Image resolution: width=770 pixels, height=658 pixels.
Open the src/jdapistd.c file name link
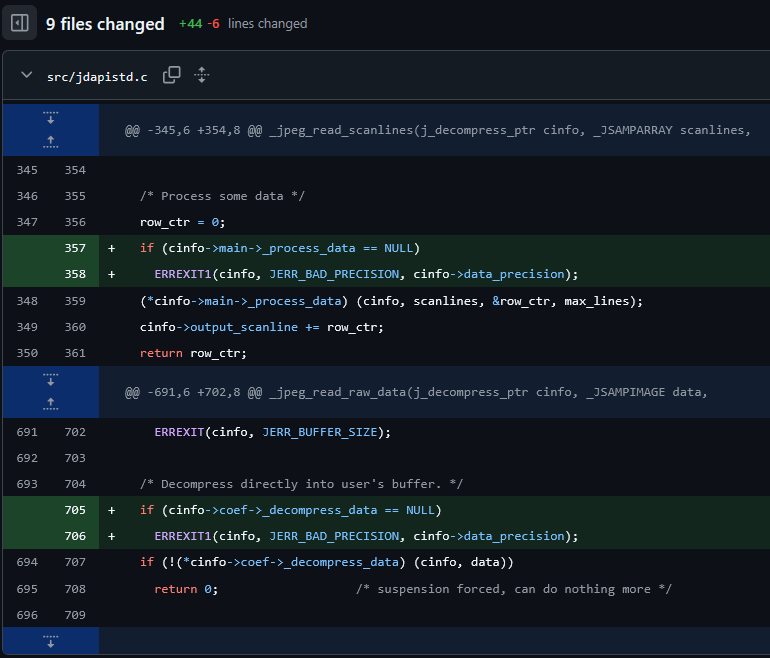(x=96, y=76)
